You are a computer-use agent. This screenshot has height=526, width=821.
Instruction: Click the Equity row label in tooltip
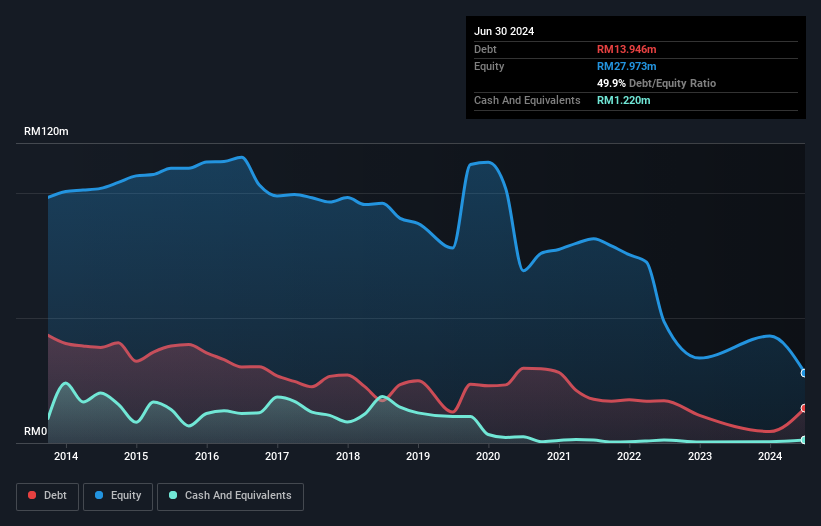[x=489, y=66]
